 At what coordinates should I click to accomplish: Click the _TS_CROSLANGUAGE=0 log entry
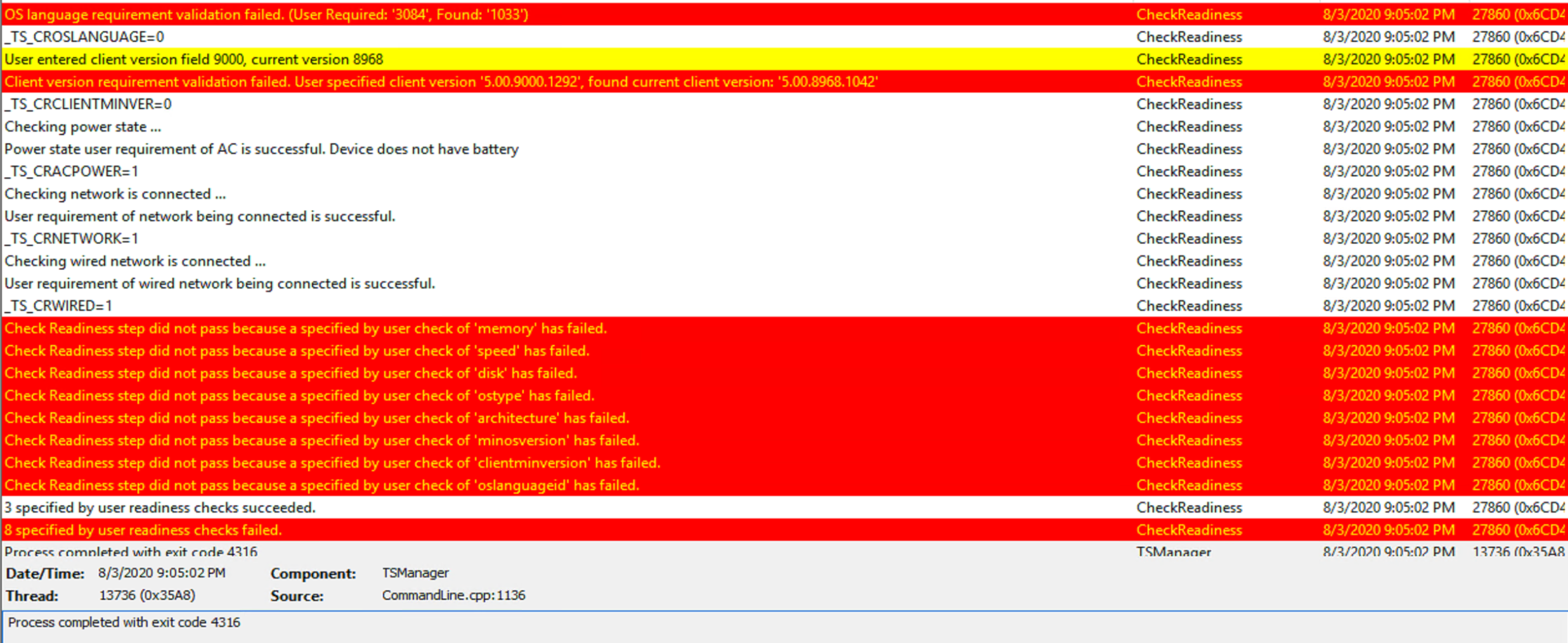(x=84, y=37)
